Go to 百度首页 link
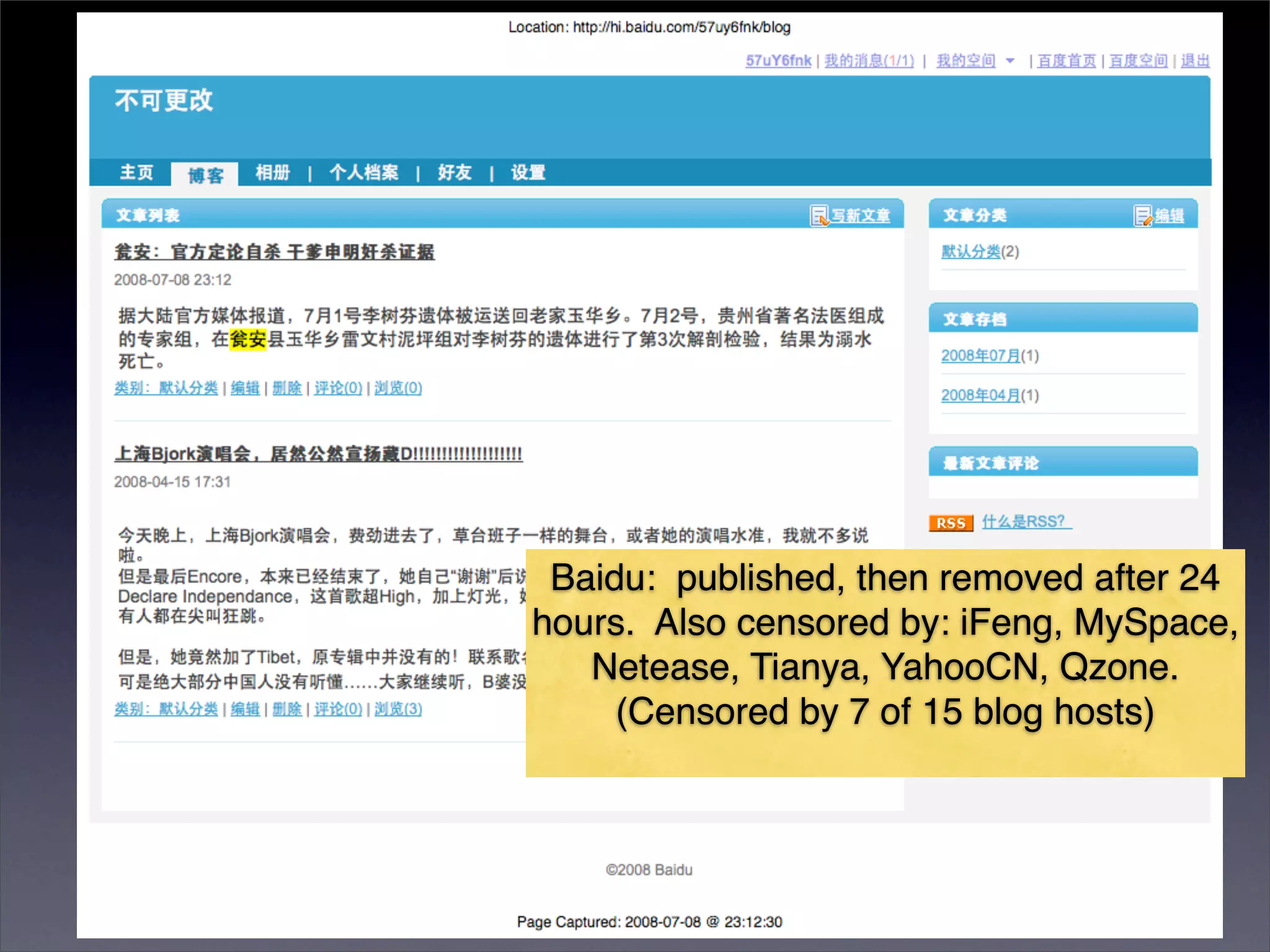 point(1067,61)
